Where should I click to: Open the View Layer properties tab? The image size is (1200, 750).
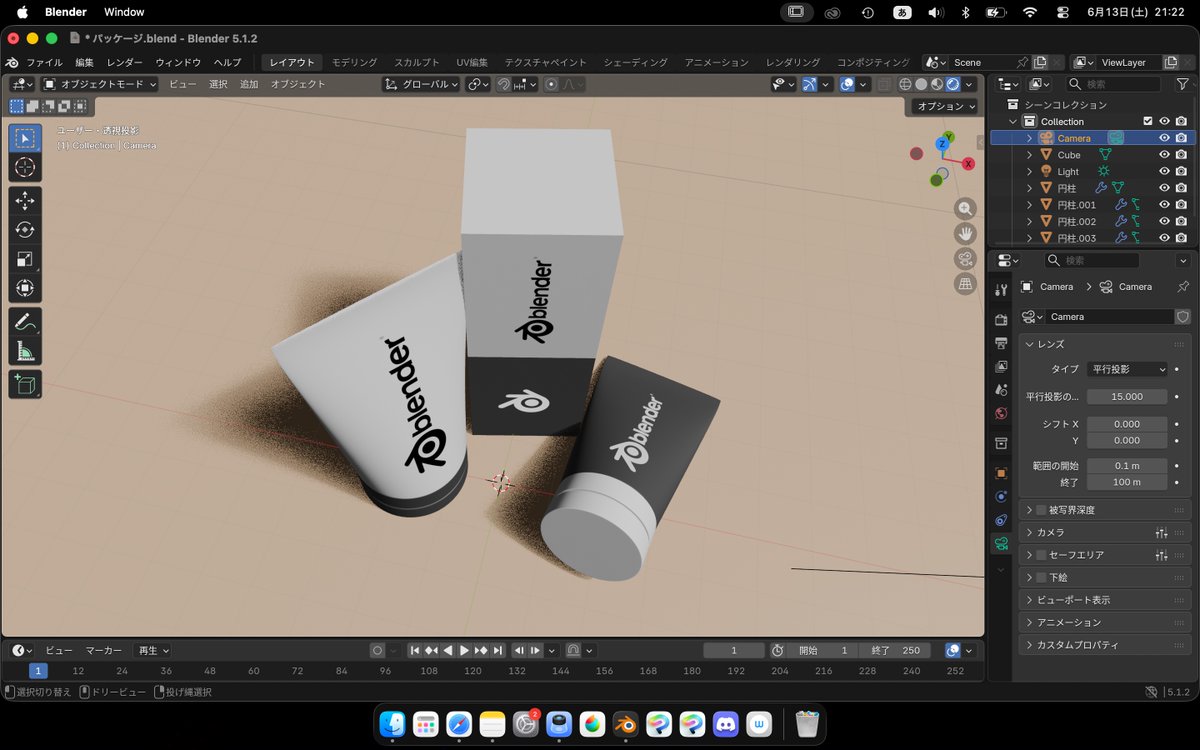[x=1001, y=366]
